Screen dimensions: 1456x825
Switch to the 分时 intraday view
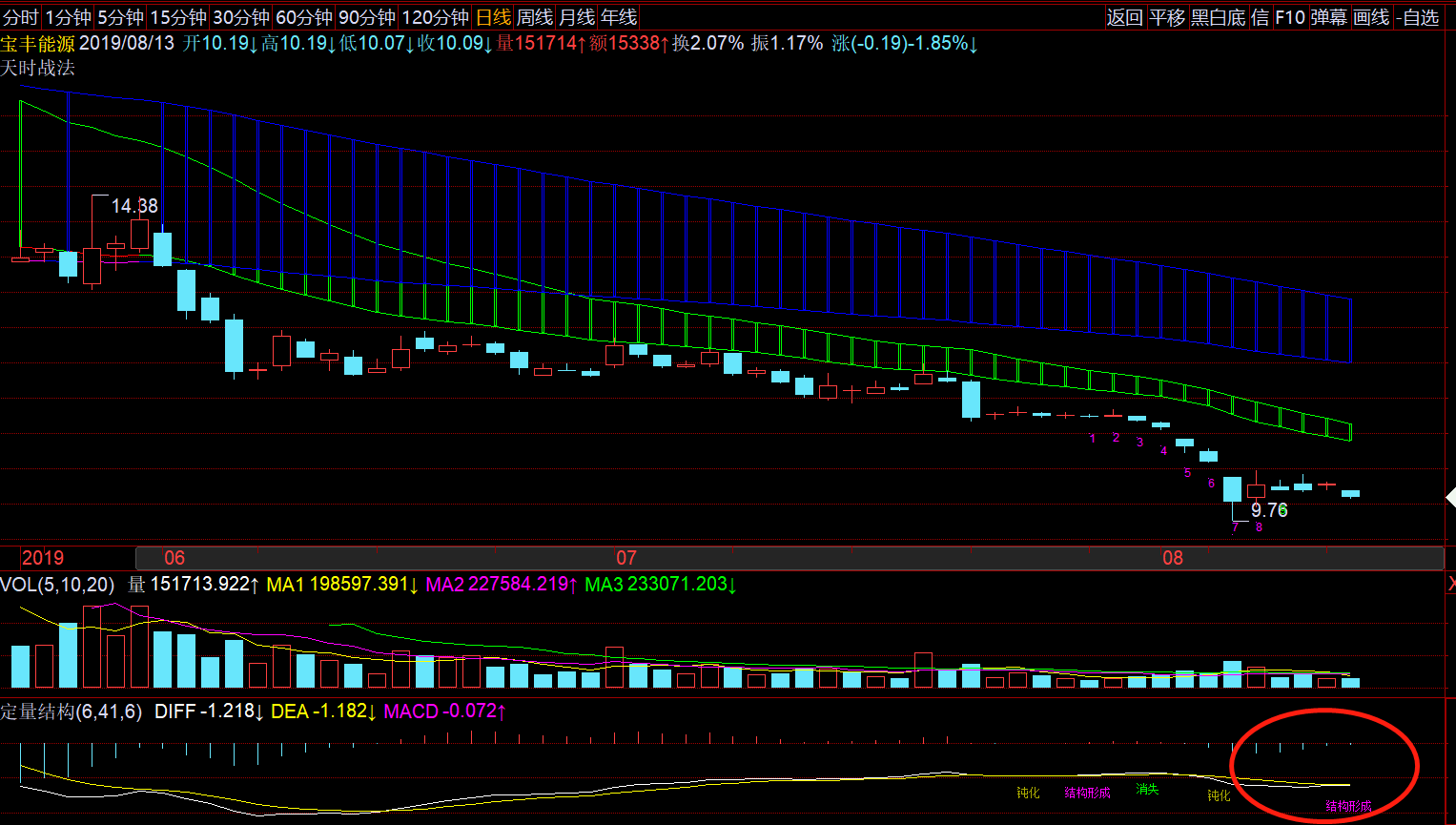click(x=21, y=17)
